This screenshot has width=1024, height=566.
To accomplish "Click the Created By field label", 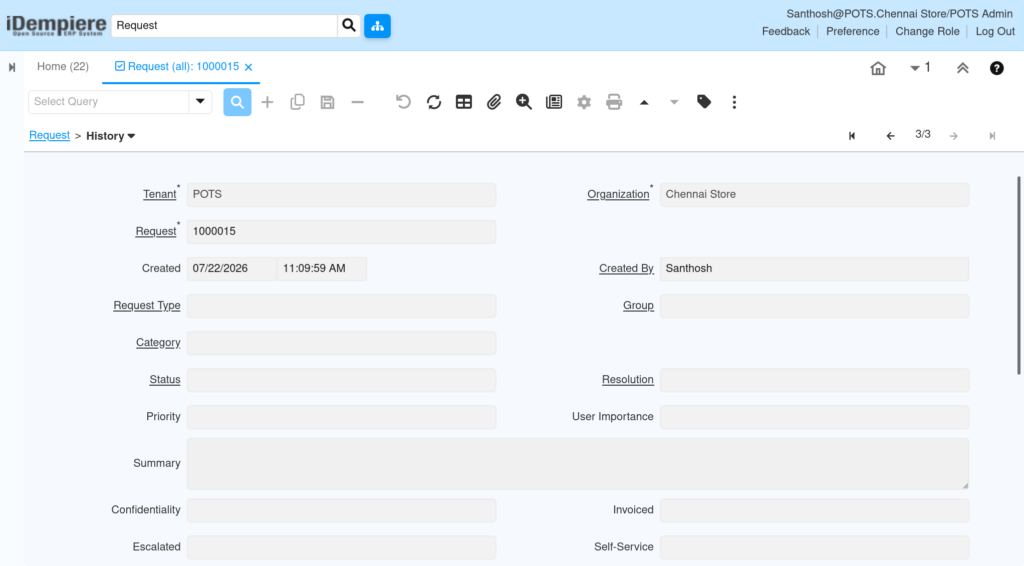I will 626,268.
